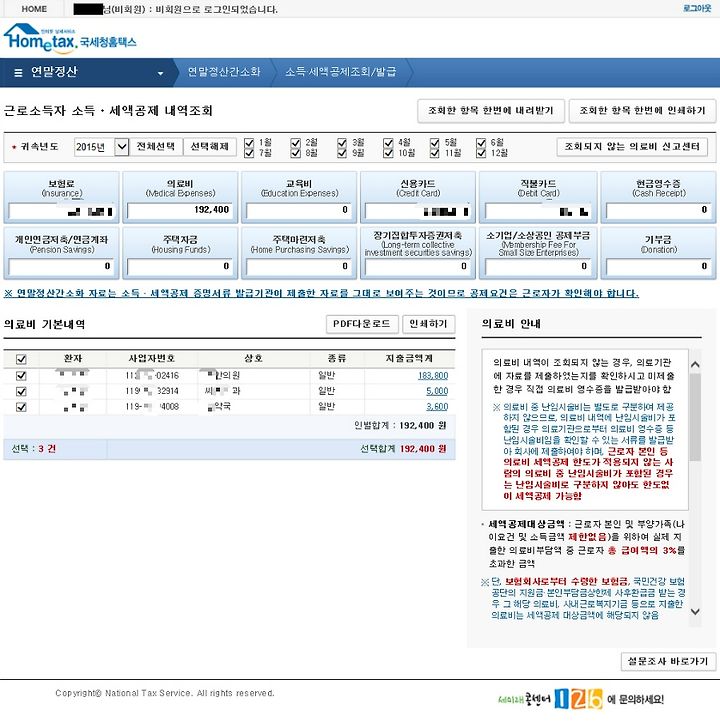This screenshot has width=720, height=728.
Task: Click the 로그아웃 link
Action: 697,8
